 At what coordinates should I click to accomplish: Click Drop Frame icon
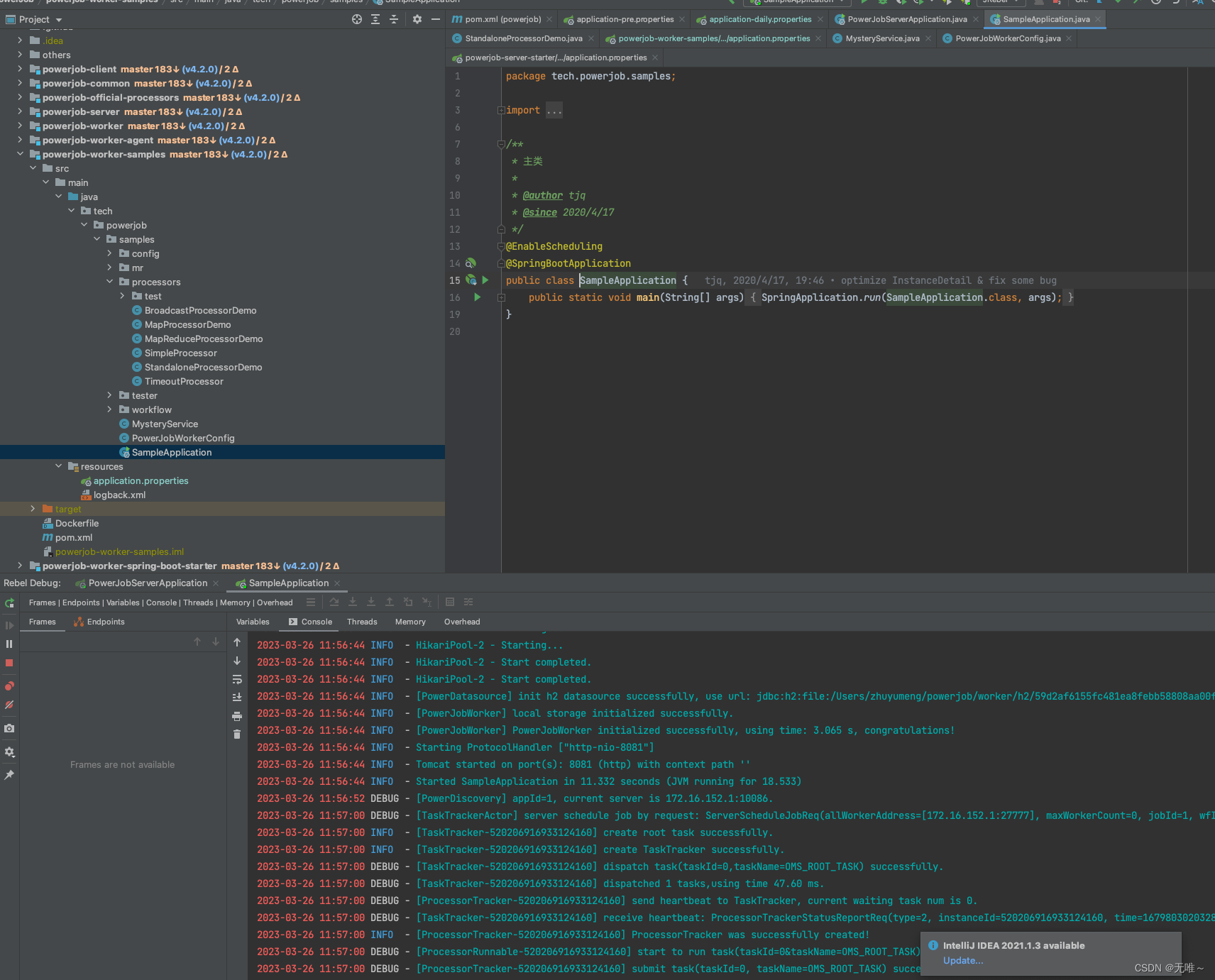pyautogui.click(x=408, y=602)
